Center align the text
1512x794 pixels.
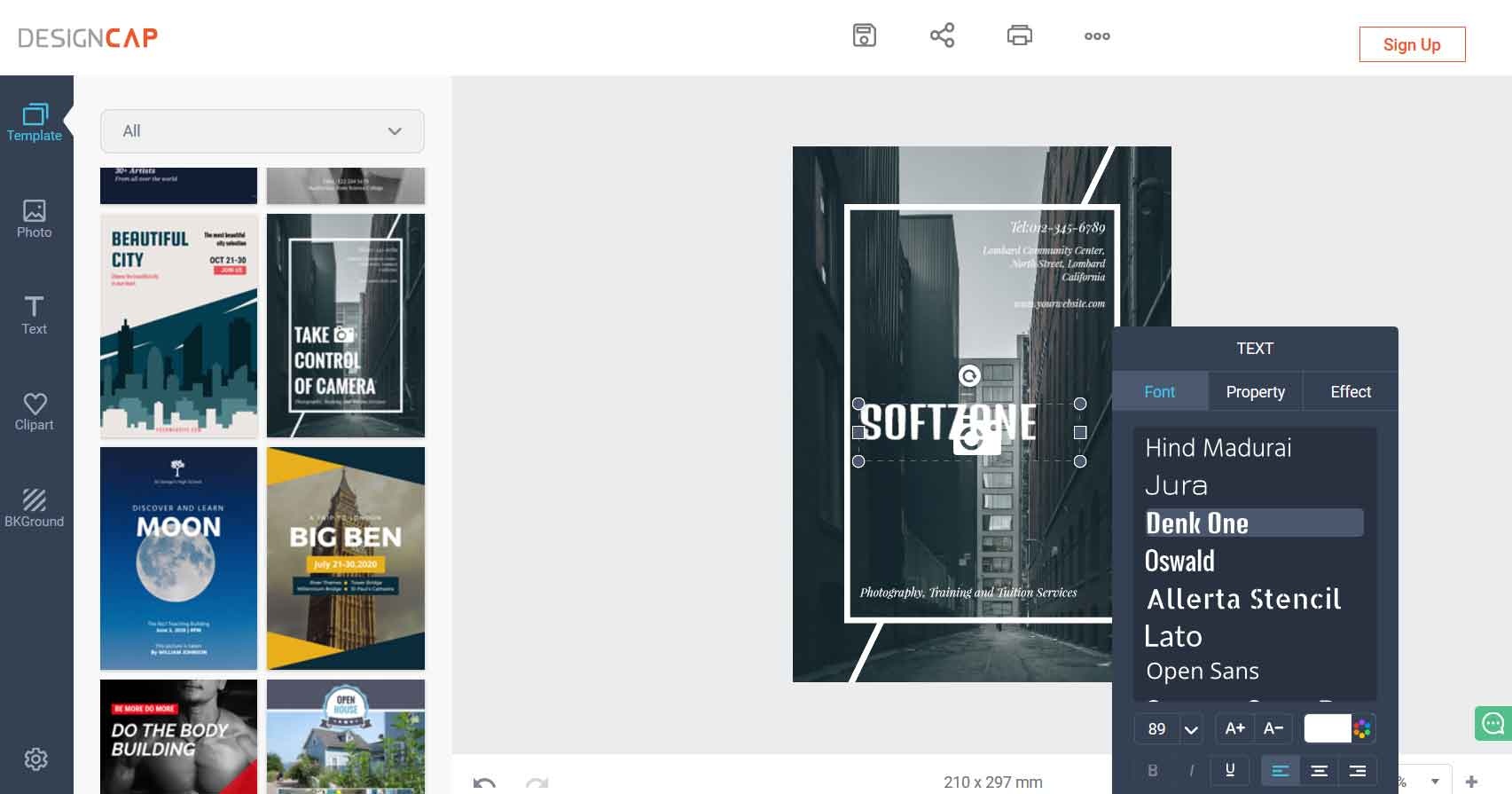[1319, 770]
